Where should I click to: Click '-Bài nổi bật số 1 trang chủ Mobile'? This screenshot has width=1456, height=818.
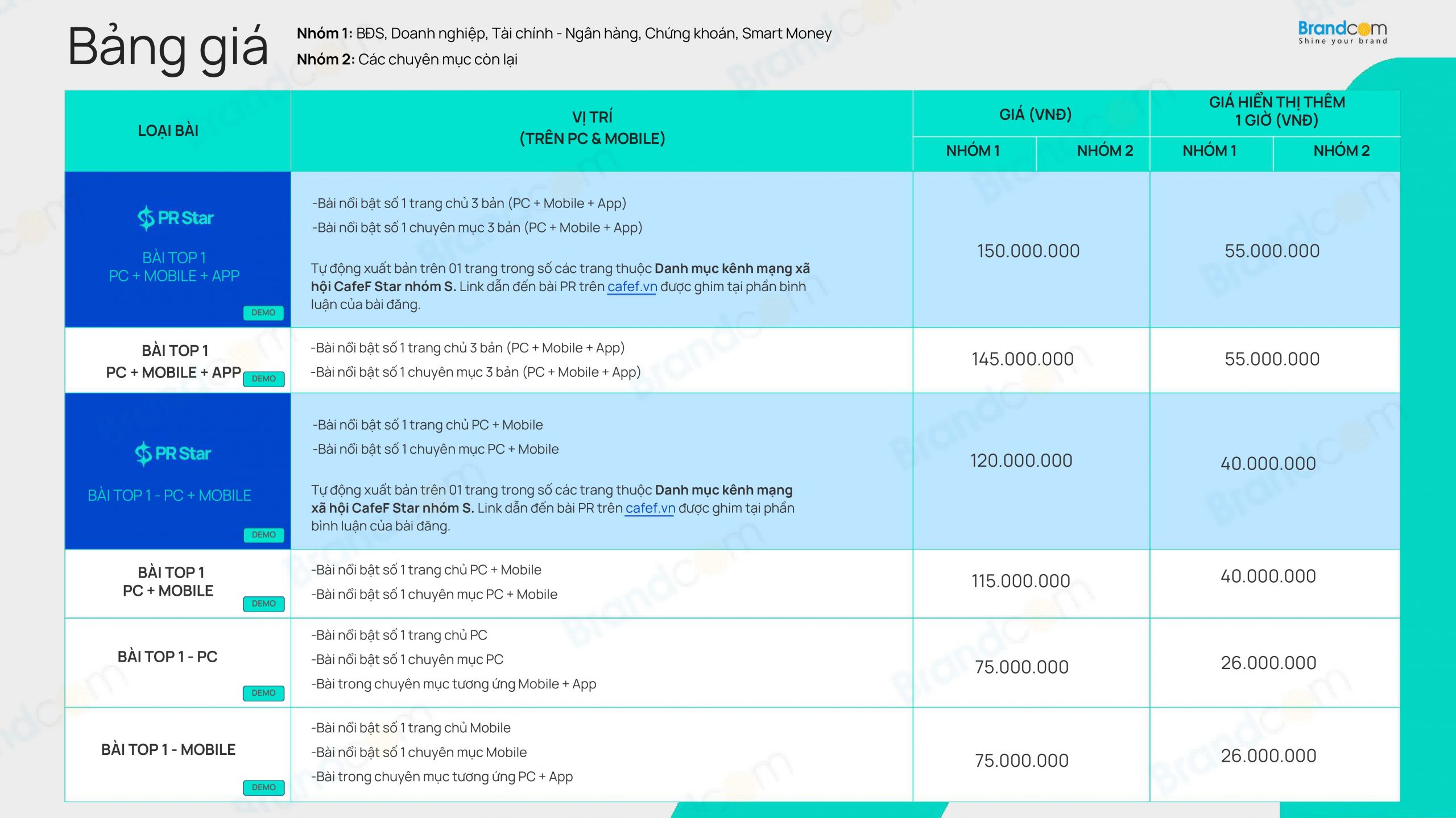411,728
